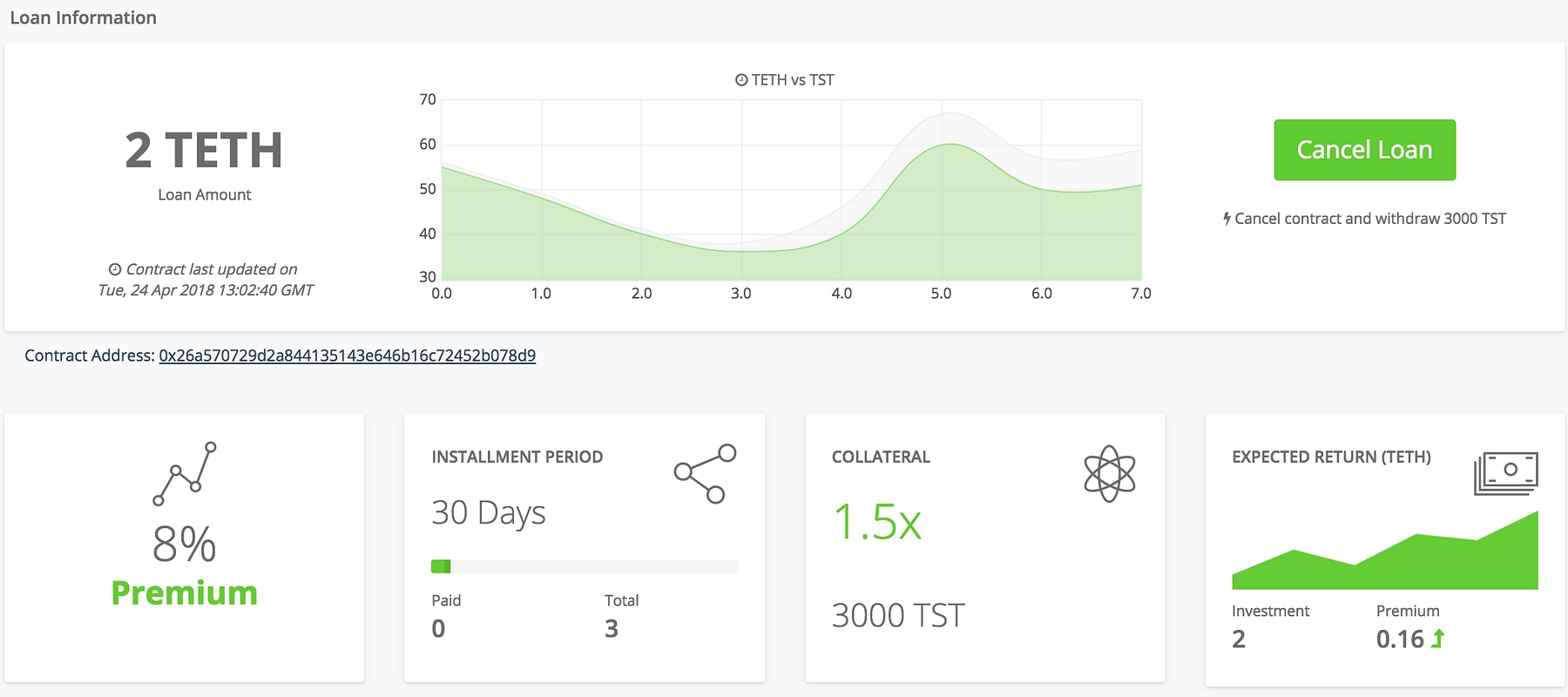
Task: Click the atom icon in Collateral card
Action: click(1109, 474)
